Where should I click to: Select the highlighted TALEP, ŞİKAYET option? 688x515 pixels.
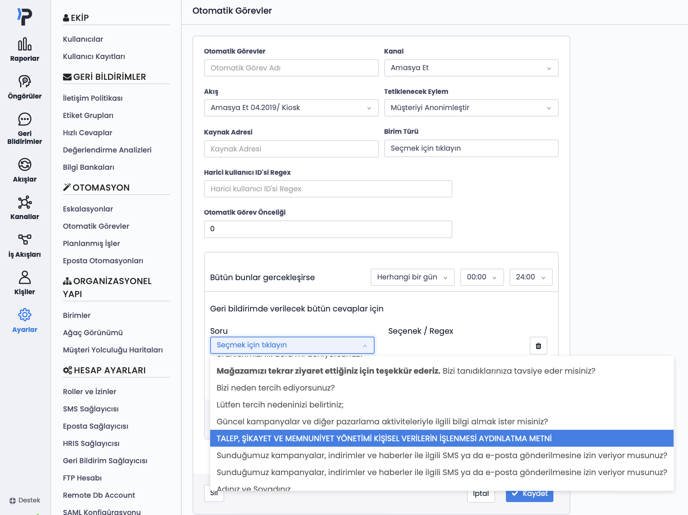(441, 439)
